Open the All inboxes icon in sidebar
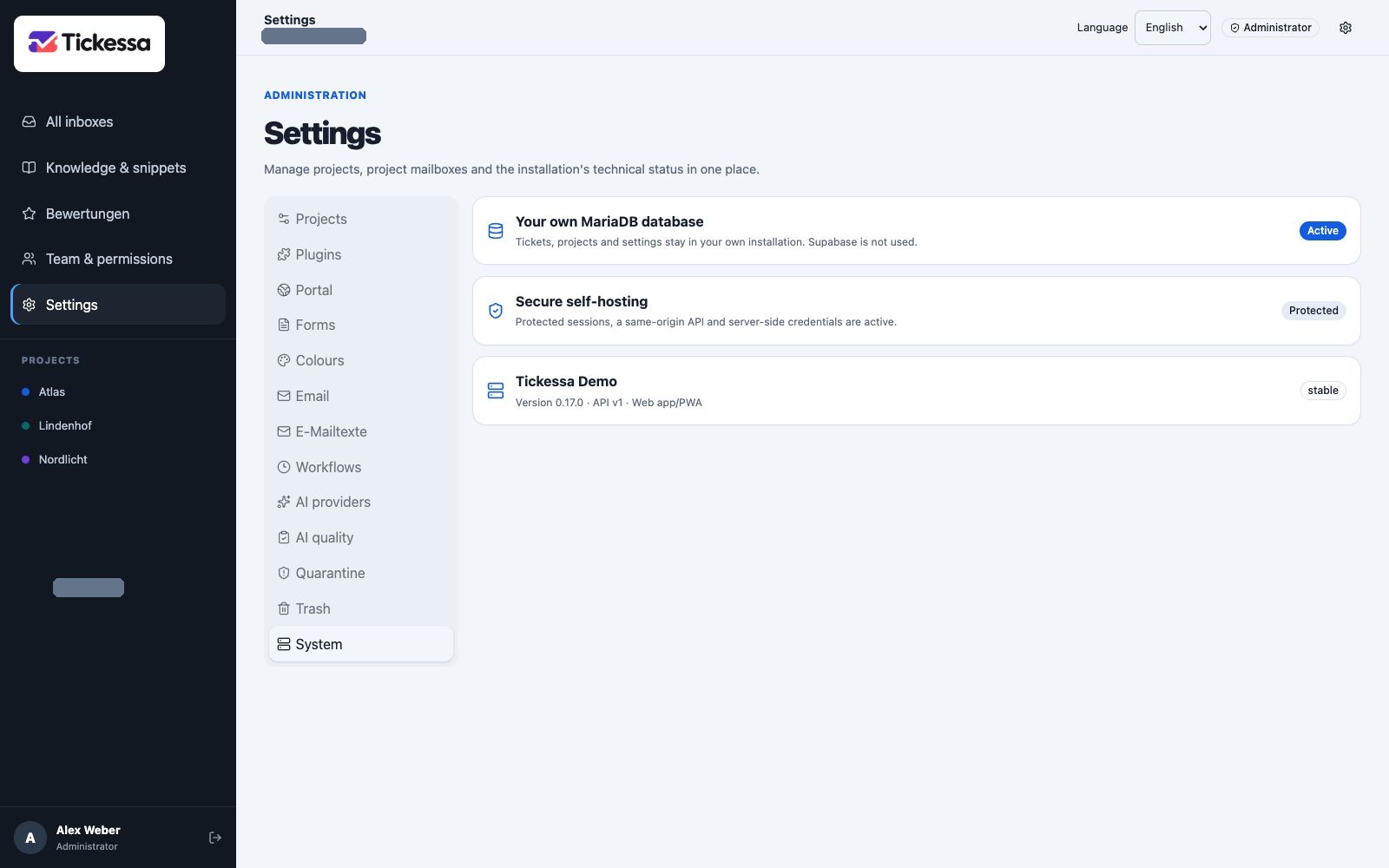The height and width of the screenshot is (868, 1389). (29, 122)
